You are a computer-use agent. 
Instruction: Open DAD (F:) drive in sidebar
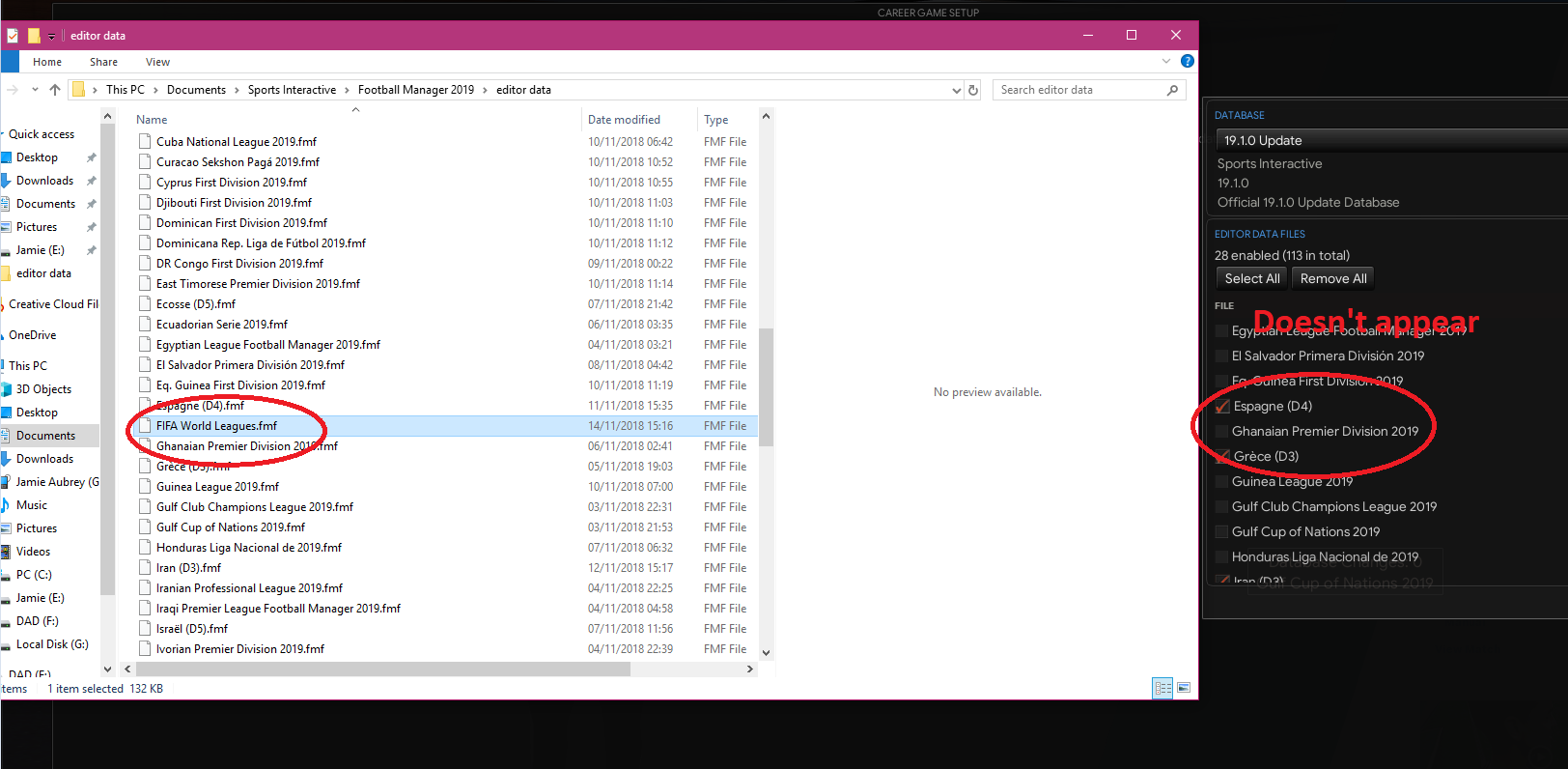(37, 621)
